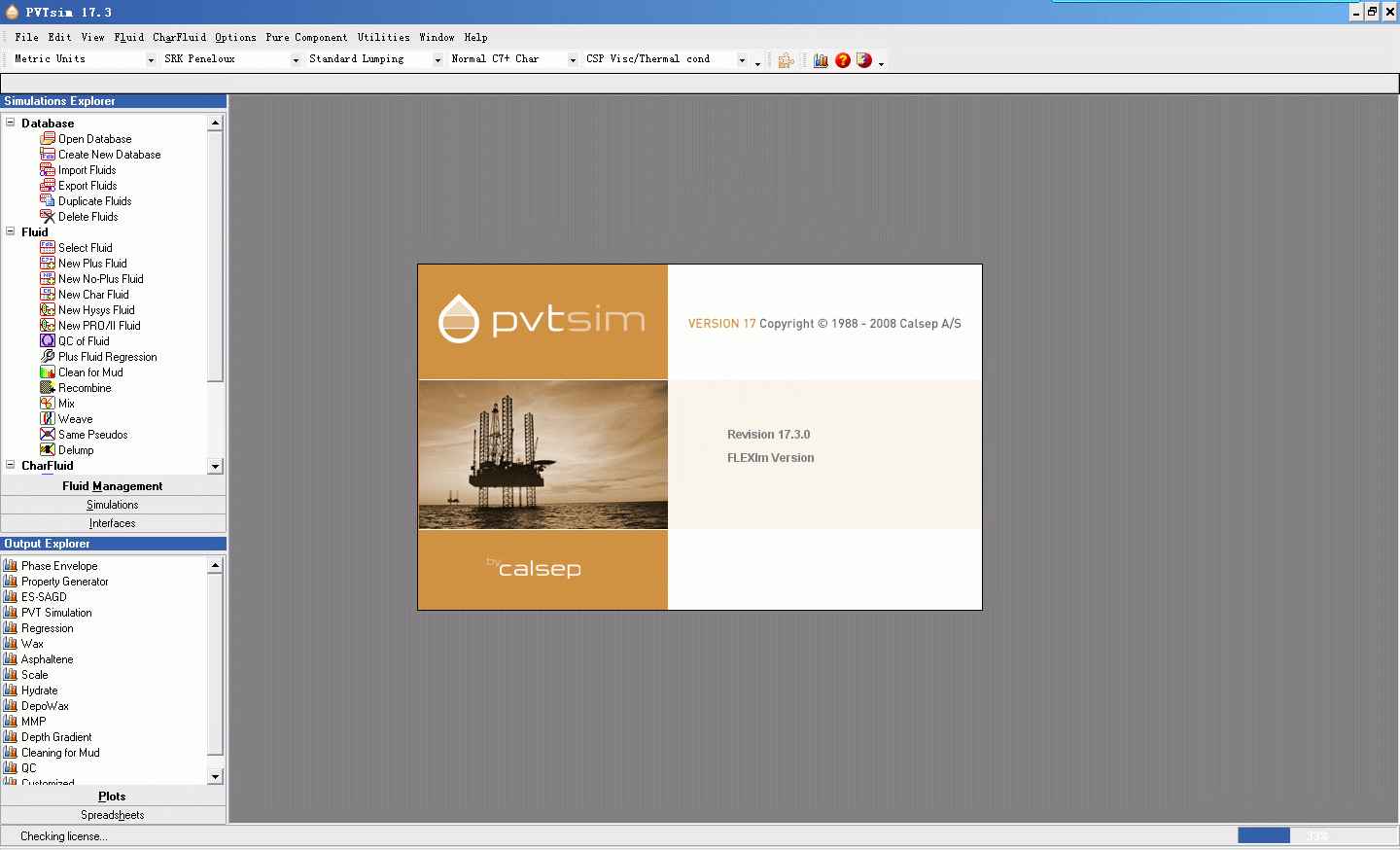Click the chart icon in the toolbar

click(821, 60)
